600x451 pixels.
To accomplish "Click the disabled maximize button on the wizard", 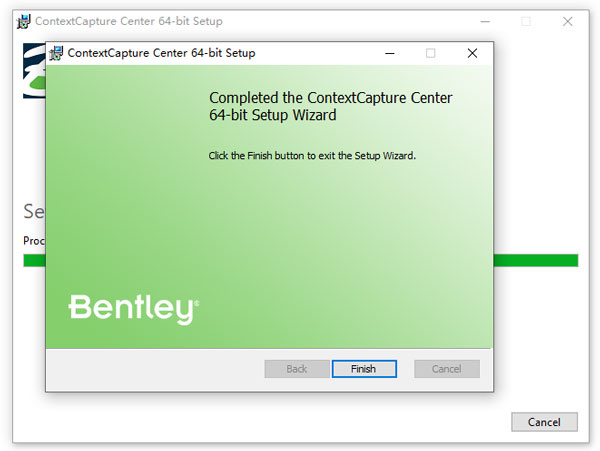I will (431, 53).
